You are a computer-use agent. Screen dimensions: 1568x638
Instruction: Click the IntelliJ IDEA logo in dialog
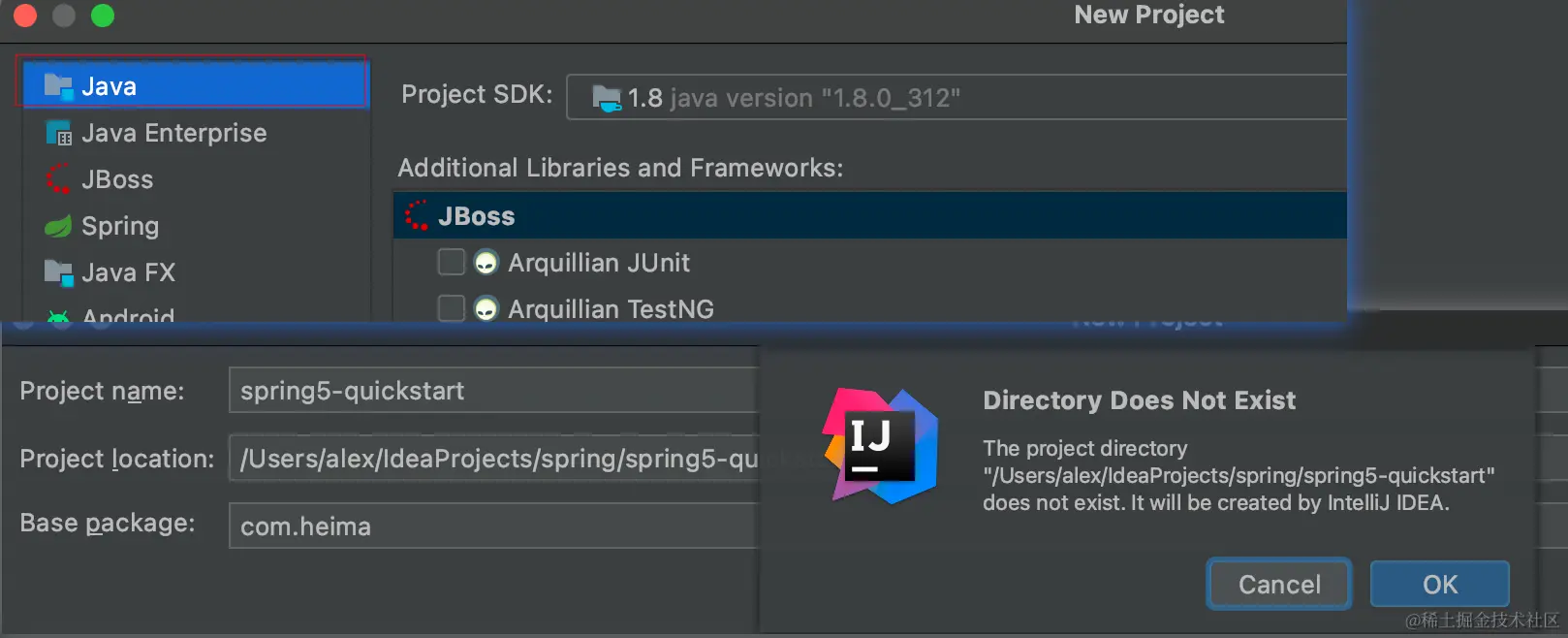[x=880, y=446]
